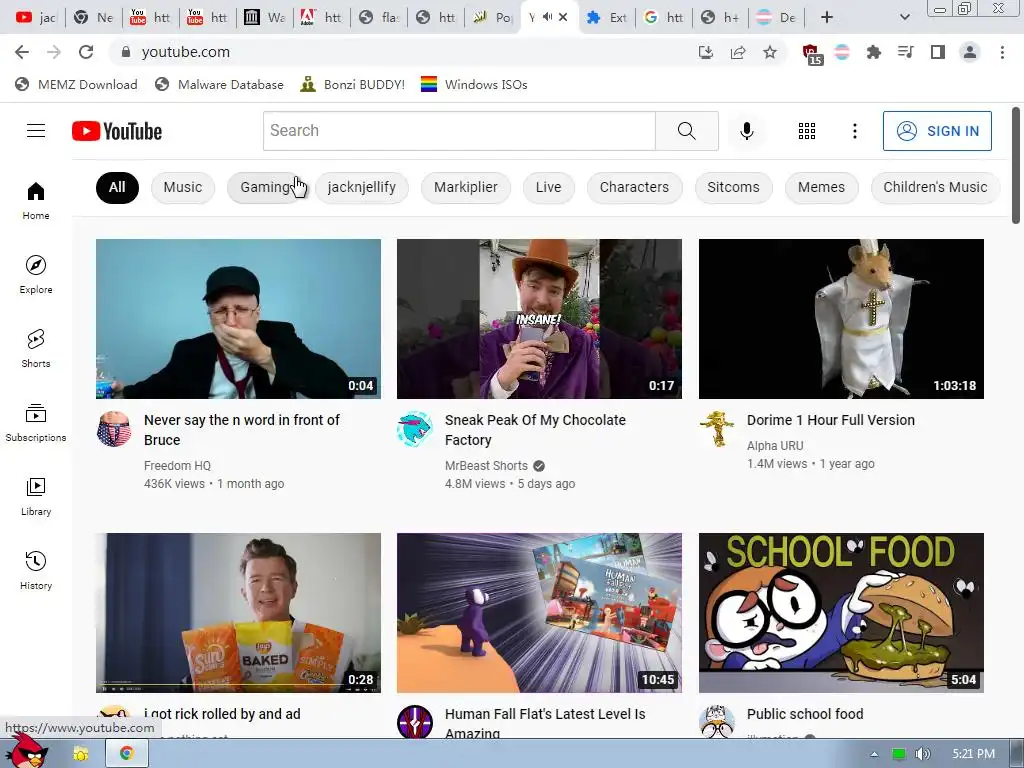Open the Alpha URU channel avatar
The height and width of the screenshot is (768, 1024).
716,429
